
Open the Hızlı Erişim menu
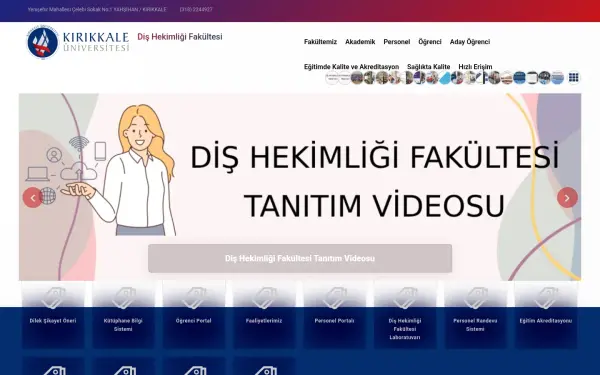475,67
